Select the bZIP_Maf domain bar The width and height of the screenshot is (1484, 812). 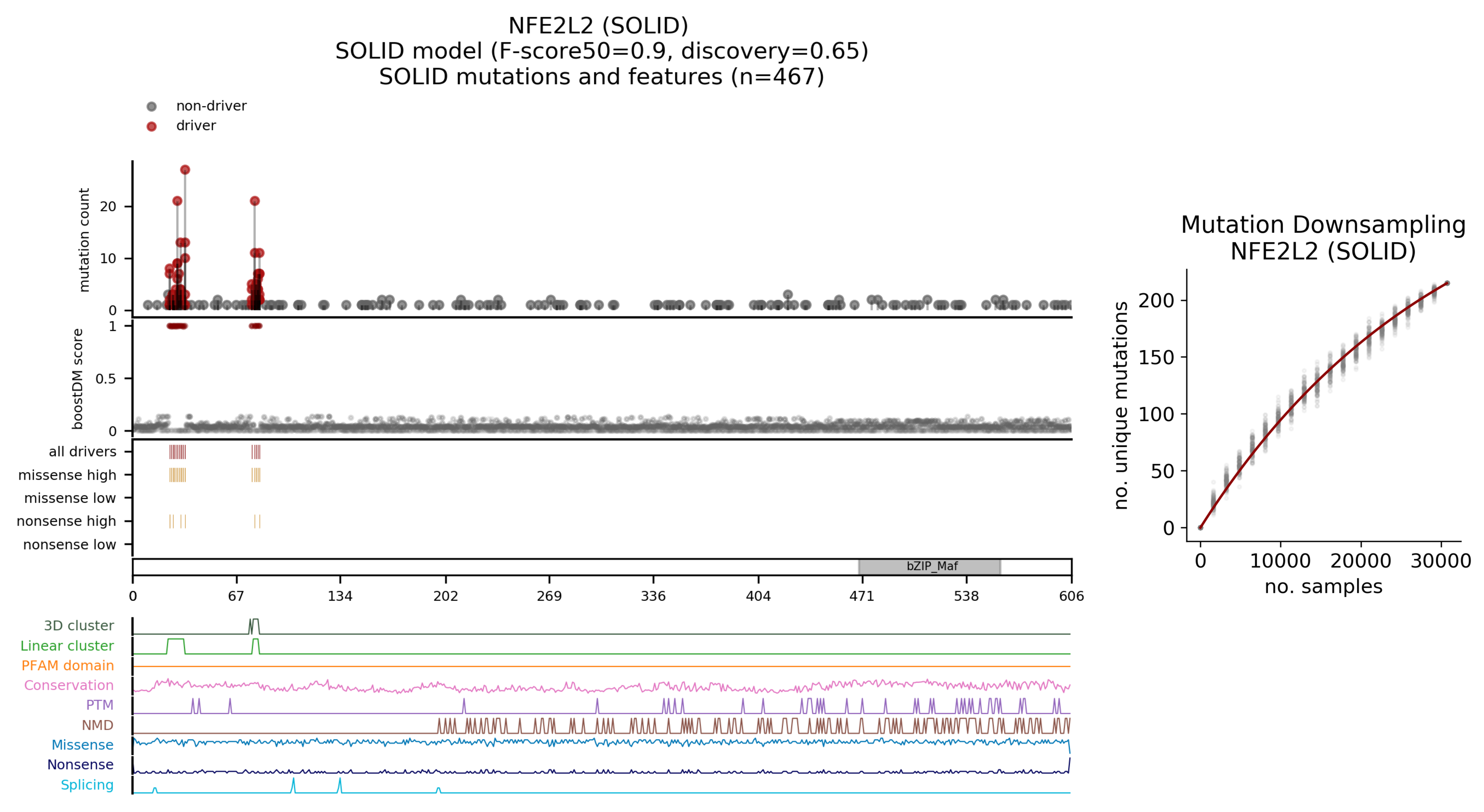tap(929, 567)
